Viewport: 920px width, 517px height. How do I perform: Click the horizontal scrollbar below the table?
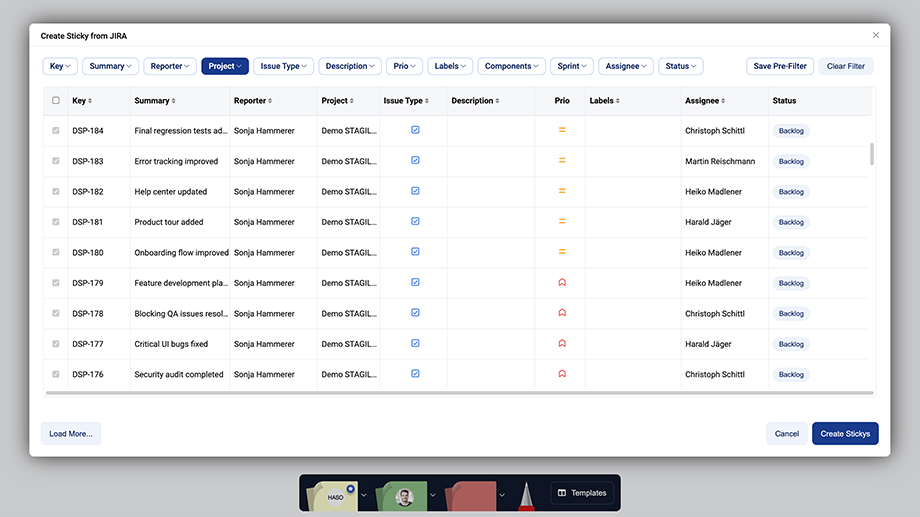coord(459,393)
